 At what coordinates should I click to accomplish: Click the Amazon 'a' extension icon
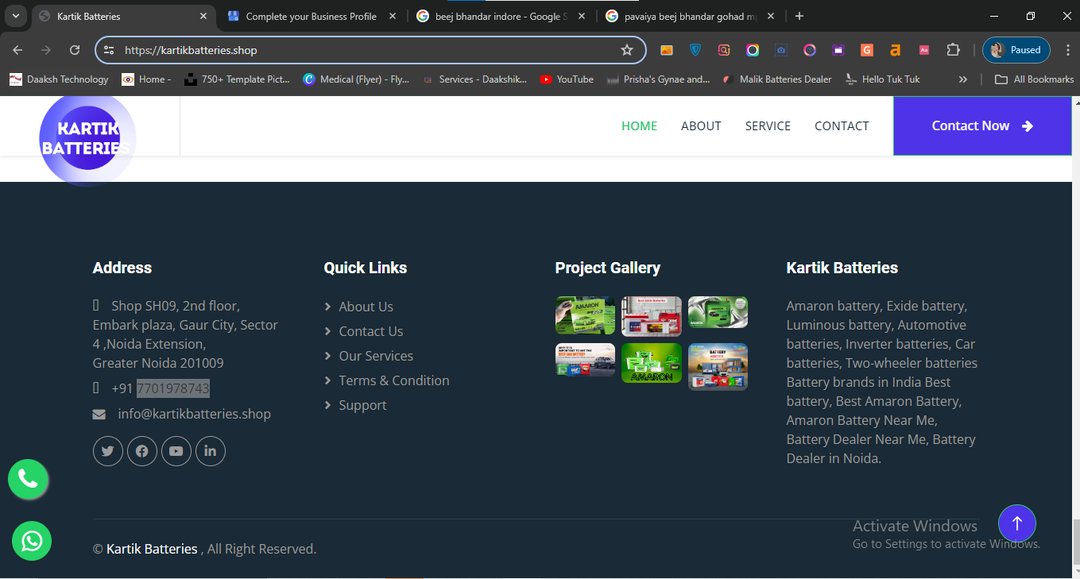(x=895, y=50)
